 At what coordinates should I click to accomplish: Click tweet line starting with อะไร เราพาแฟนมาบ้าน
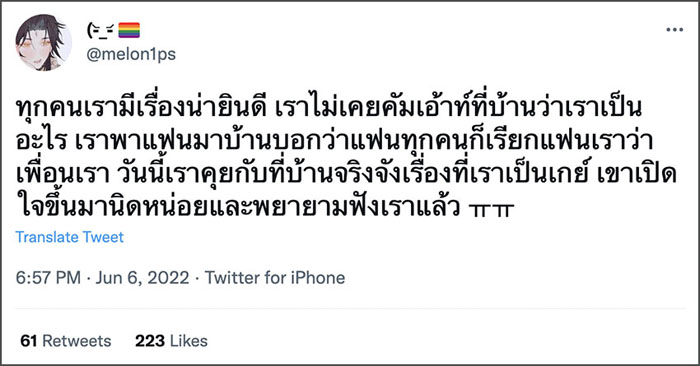[334, 142]
